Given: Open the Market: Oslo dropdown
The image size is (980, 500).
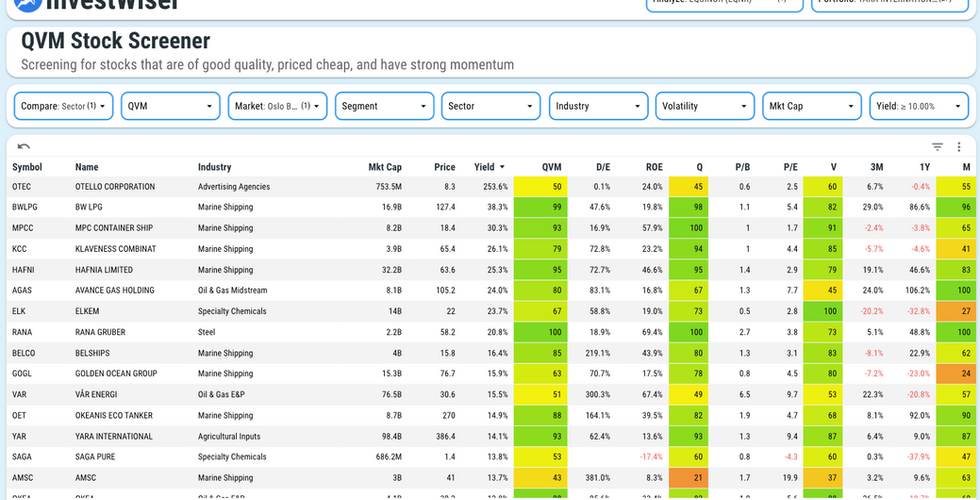Looking at the screenshot, I should pos(278,106).
